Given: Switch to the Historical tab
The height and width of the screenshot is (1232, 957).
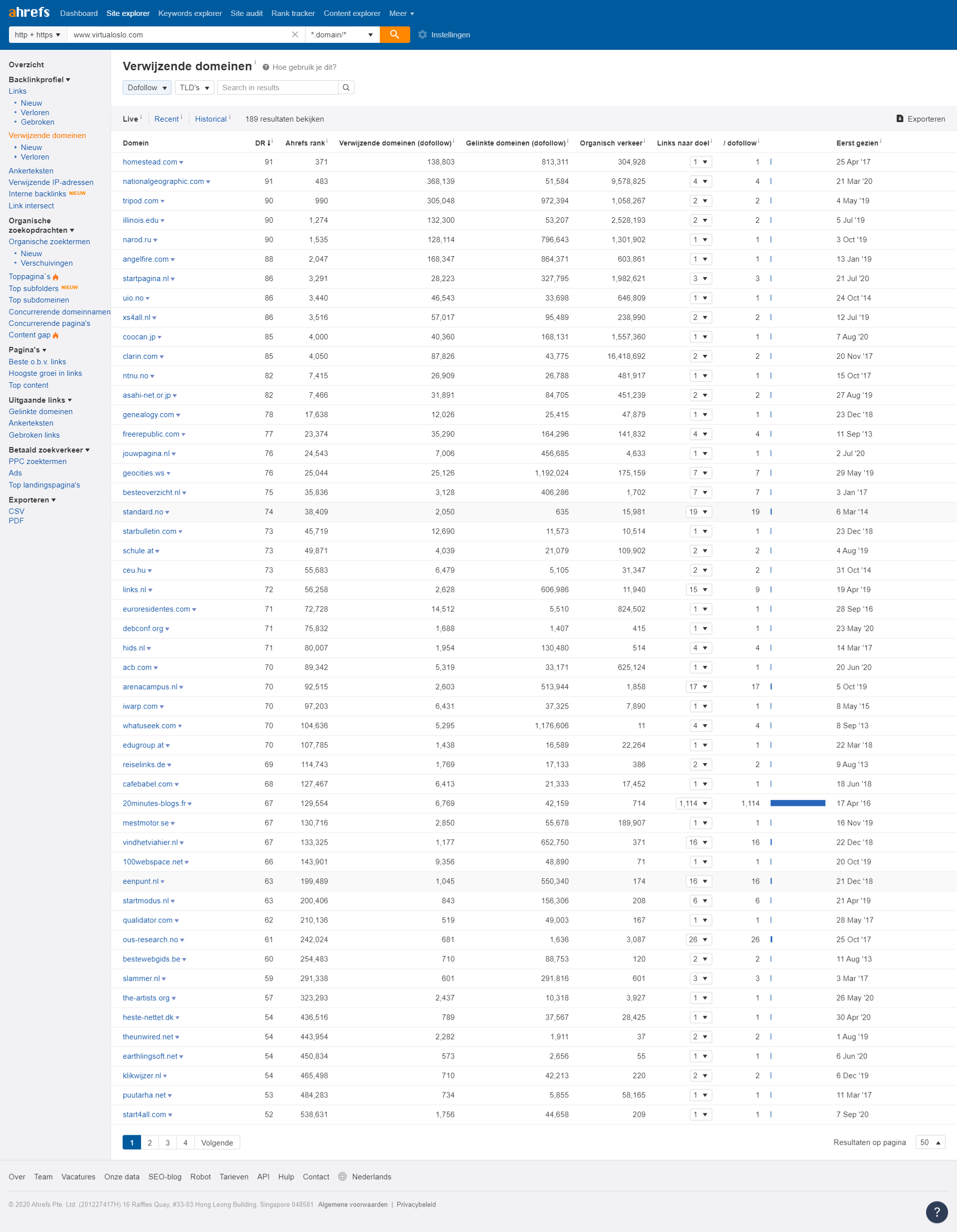Looking at the screenshot, I should pos(210,119).
